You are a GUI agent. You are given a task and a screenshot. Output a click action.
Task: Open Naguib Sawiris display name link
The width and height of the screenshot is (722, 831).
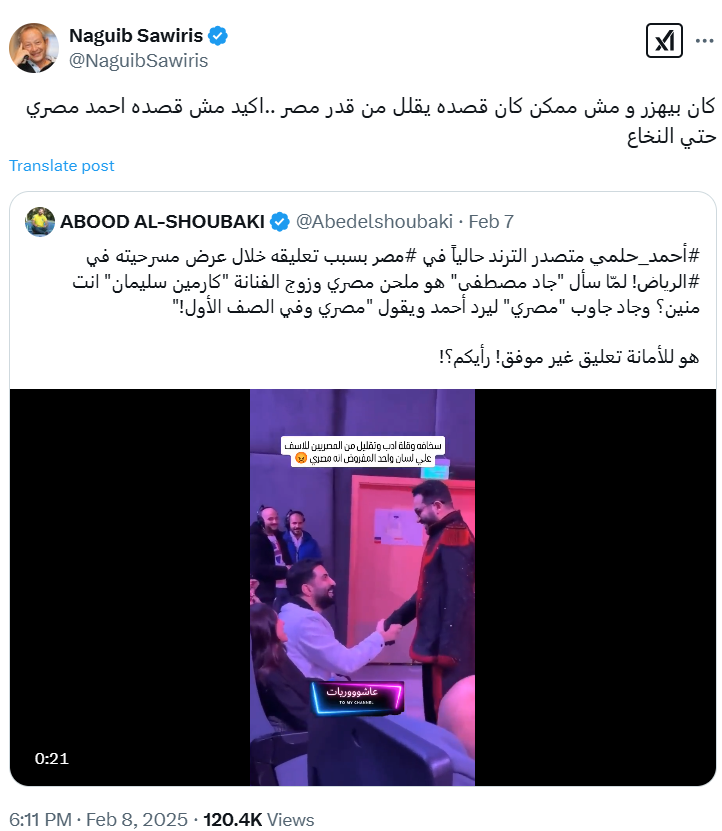coord(136,36)
